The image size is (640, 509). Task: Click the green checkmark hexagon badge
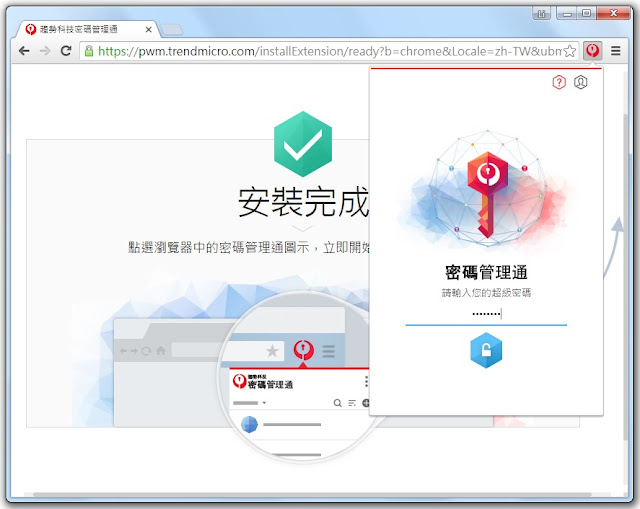302,144
